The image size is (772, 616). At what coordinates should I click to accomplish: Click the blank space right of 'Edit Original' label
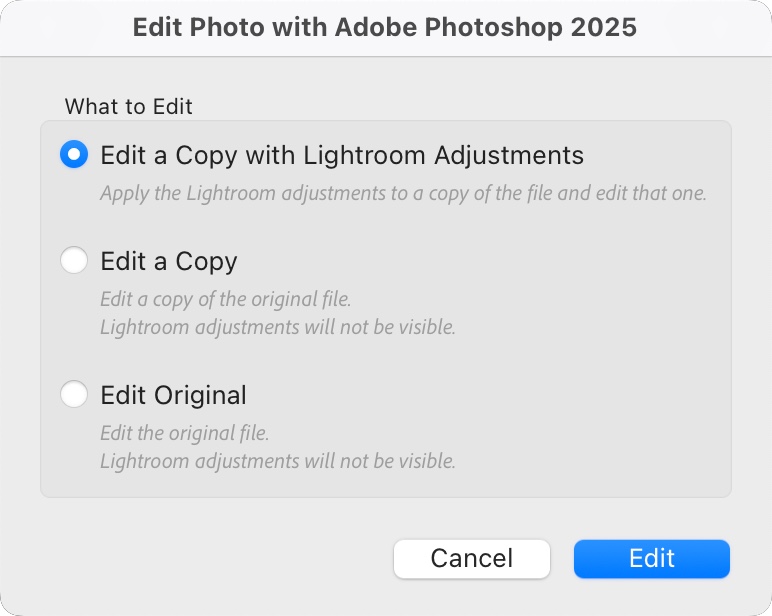pyautogui.click(x=480, y=395)
